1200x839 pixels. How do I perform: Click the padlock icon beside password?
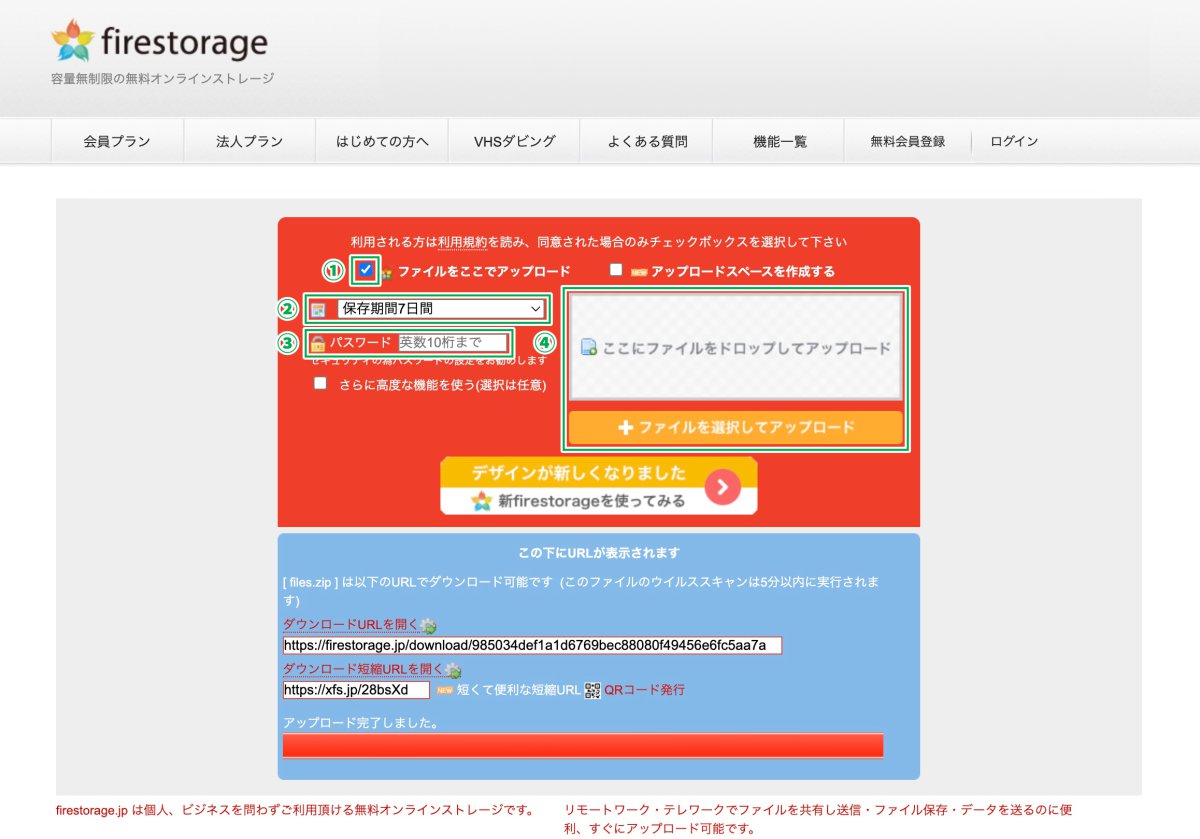point(318,343)
